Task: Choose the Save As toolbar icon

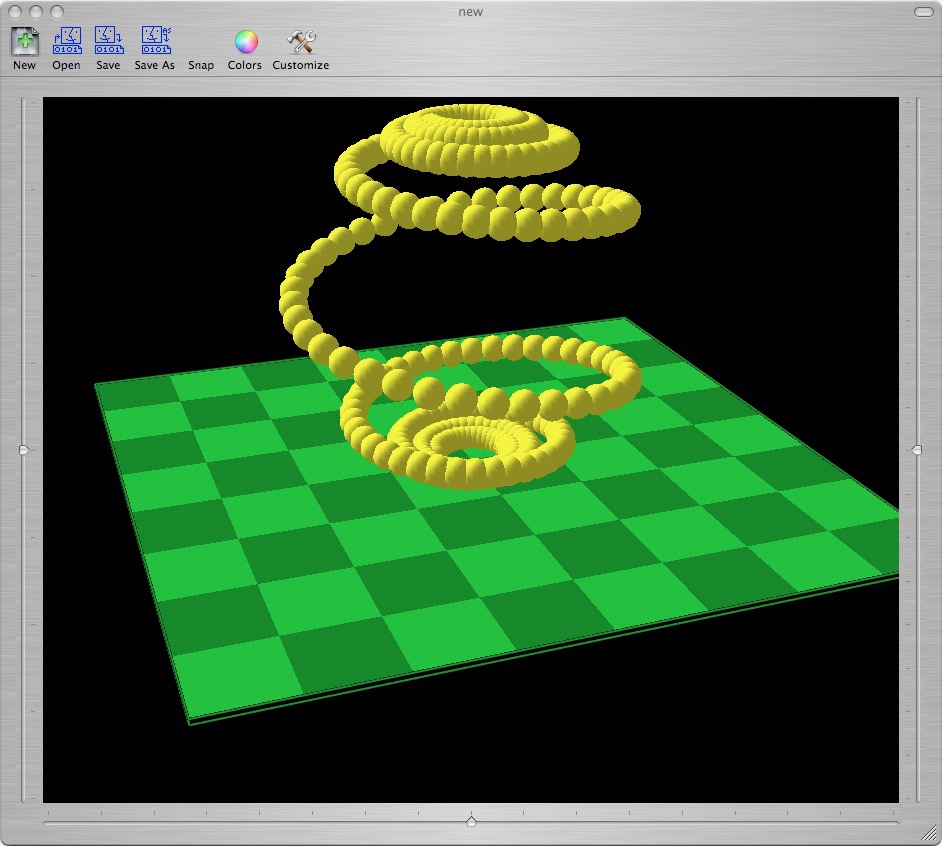Action: click(x=156, y=41)
